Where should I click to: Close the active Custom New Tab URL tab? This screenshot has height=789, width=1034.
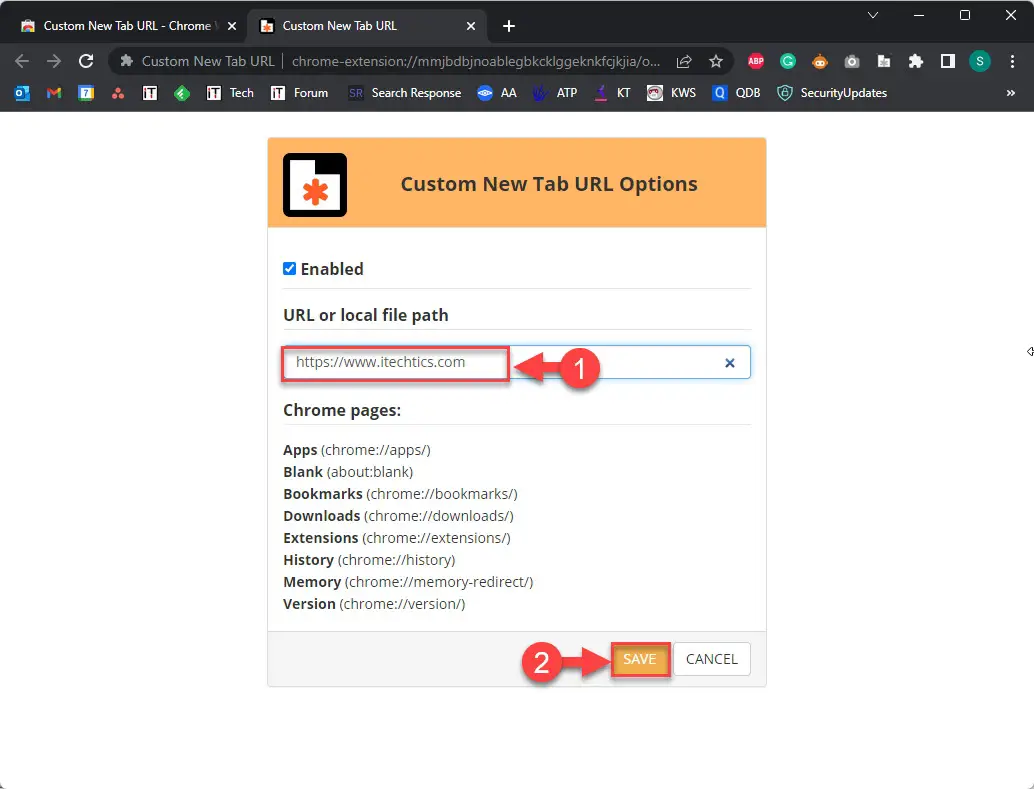click(471, 26)
